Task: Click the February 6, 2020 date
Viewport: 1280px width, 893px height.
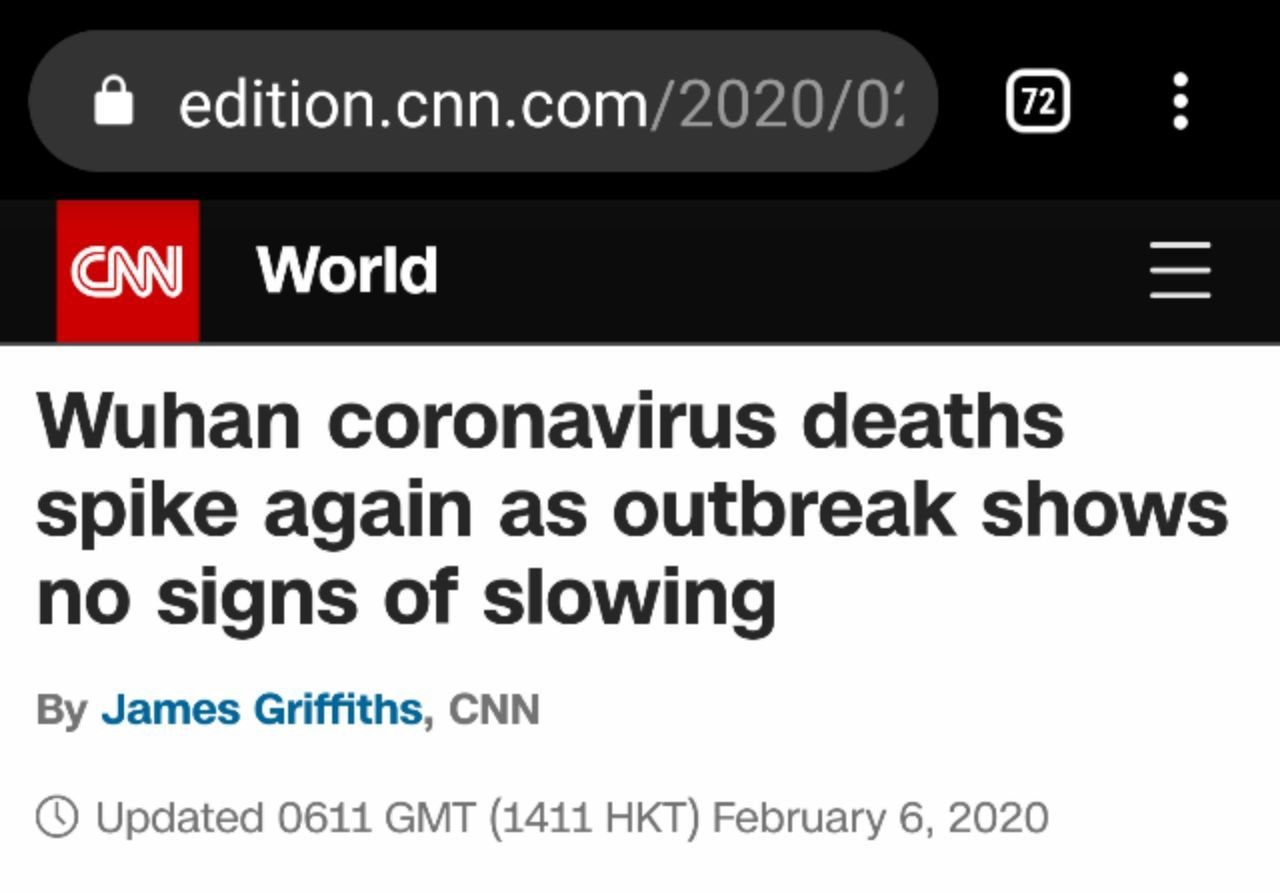Action: tap(880, 818)
